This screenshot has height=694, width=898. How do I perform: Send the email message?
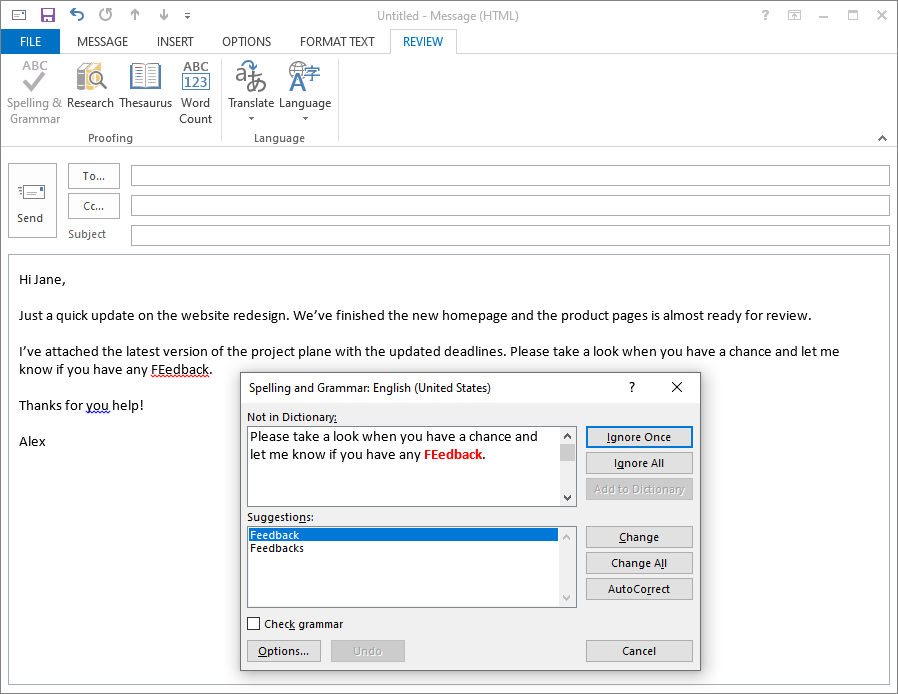[x=32, y=200]
